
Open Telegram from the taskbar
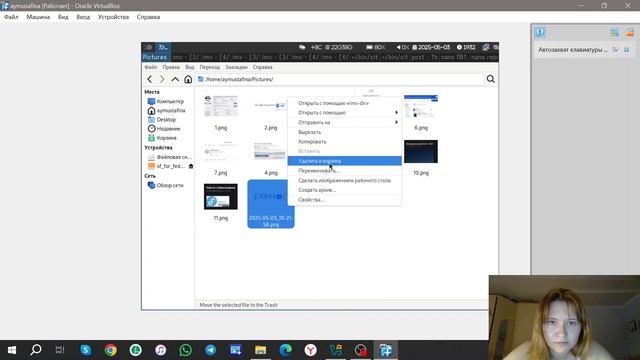pyautogui.click(x=211, y=350)
